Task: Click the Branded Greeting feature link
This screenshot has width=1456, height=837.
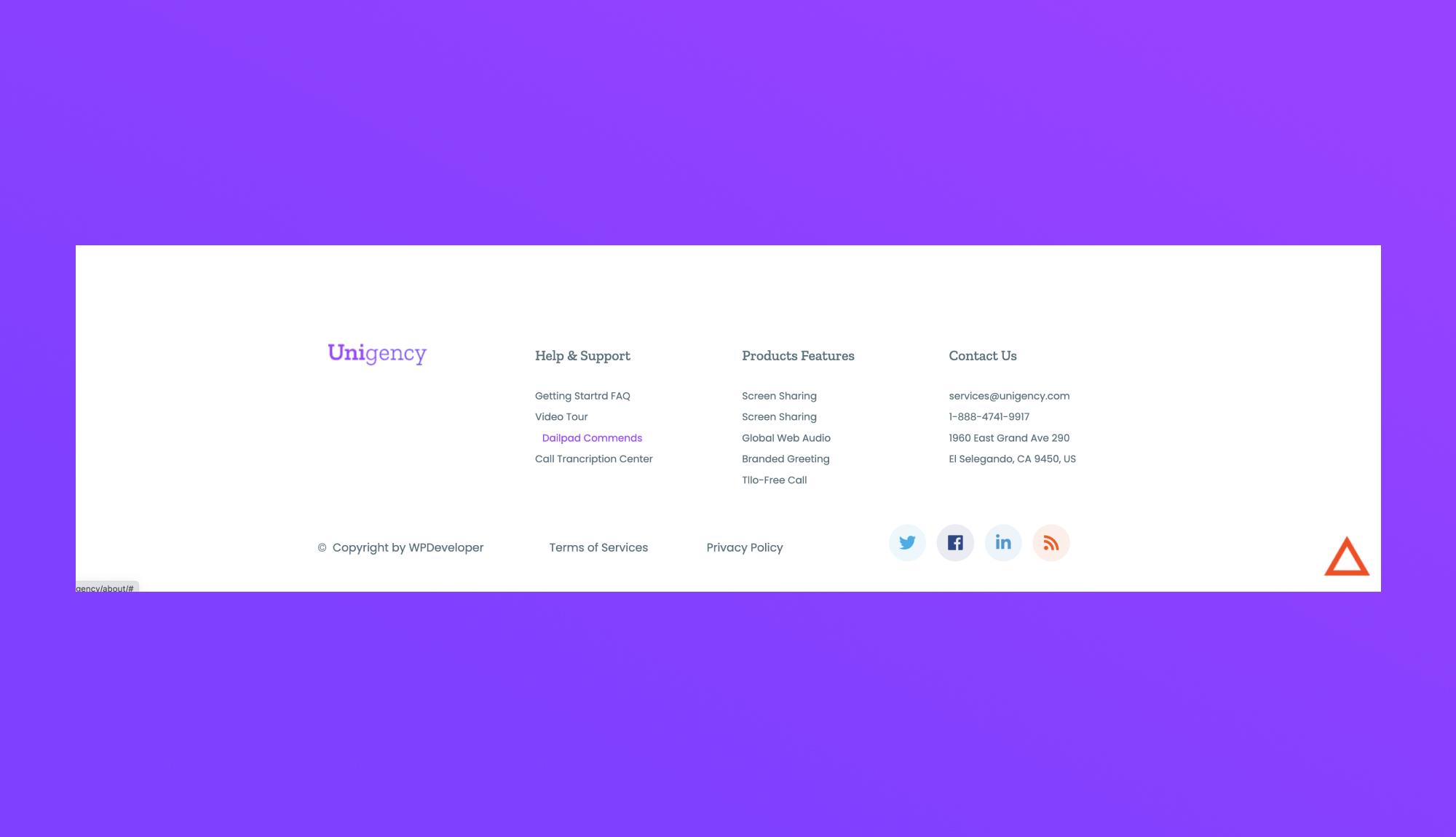Action: click(x=786, y=458)
